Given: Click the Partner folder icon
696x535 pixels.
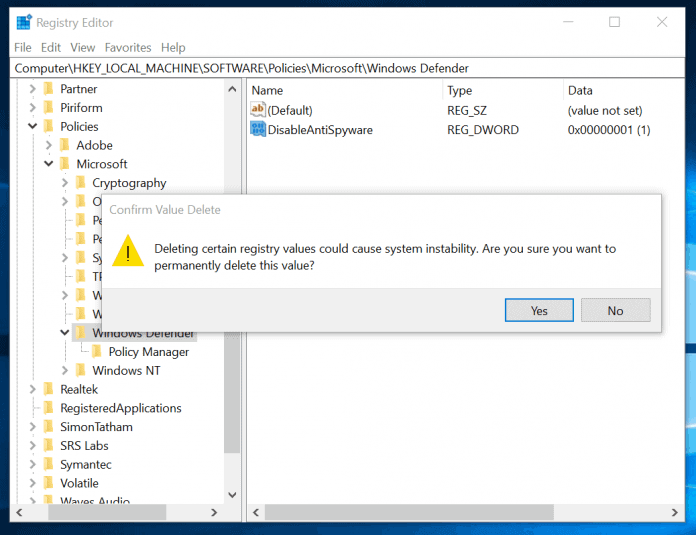Looking at the screenshot, I should tap(48, 89).
